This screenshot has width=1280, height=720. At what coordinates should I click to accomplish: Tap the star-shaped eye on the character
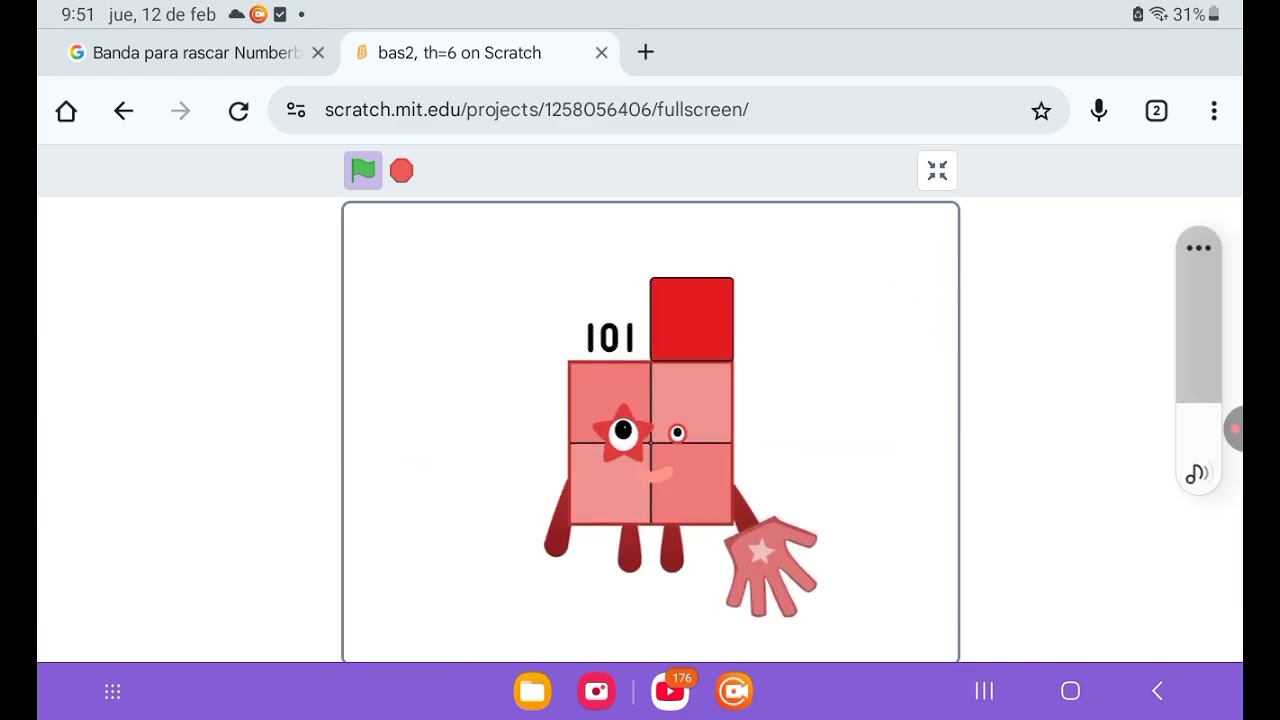(623, 432)
